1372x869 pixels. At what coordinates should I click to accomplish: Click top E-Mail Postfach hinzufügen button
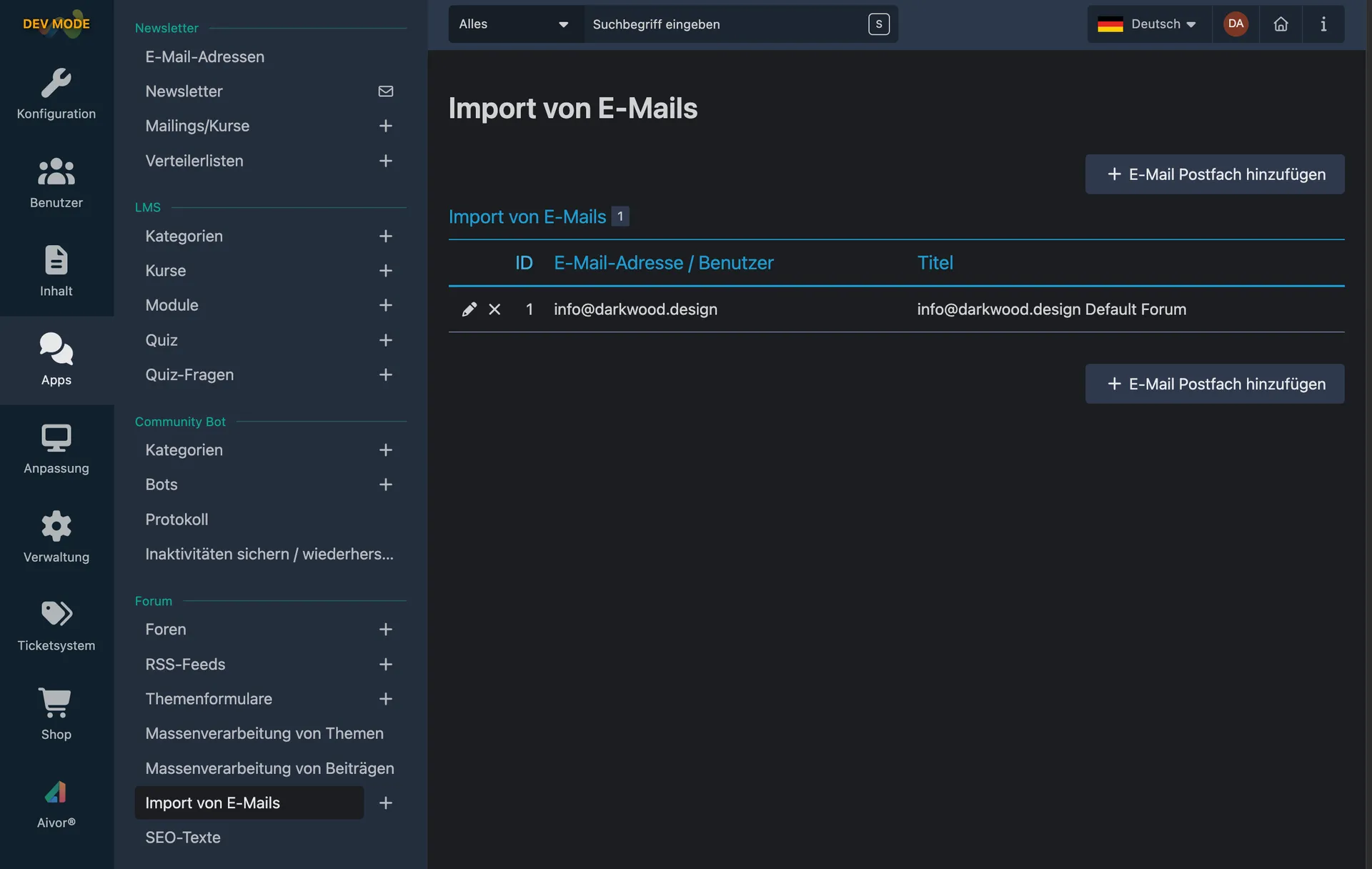point(1214,174)
